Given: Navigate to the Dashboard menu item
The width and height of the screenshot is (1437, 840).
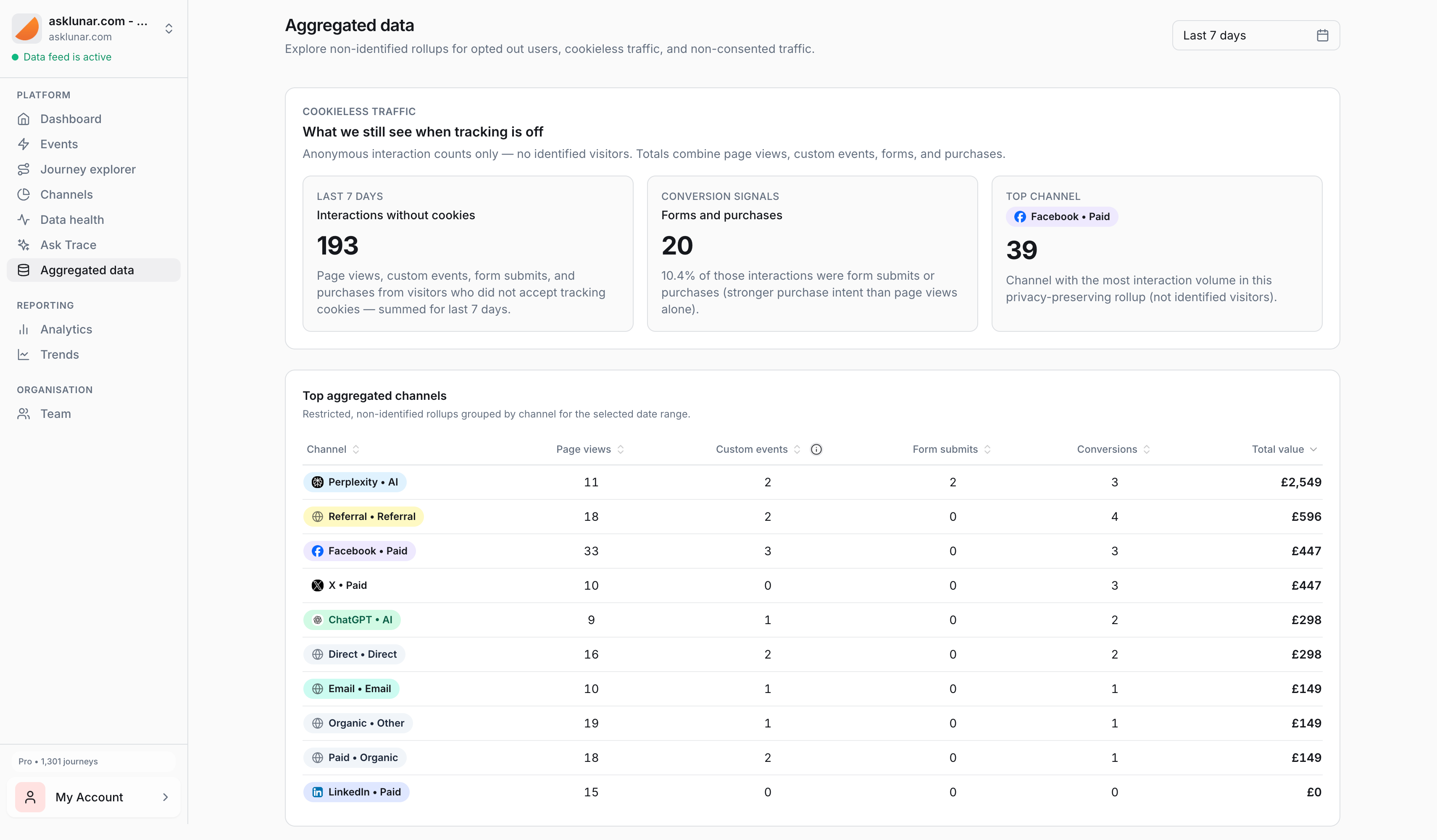Looking at the screenshot, I should click(x=71, y=118).
